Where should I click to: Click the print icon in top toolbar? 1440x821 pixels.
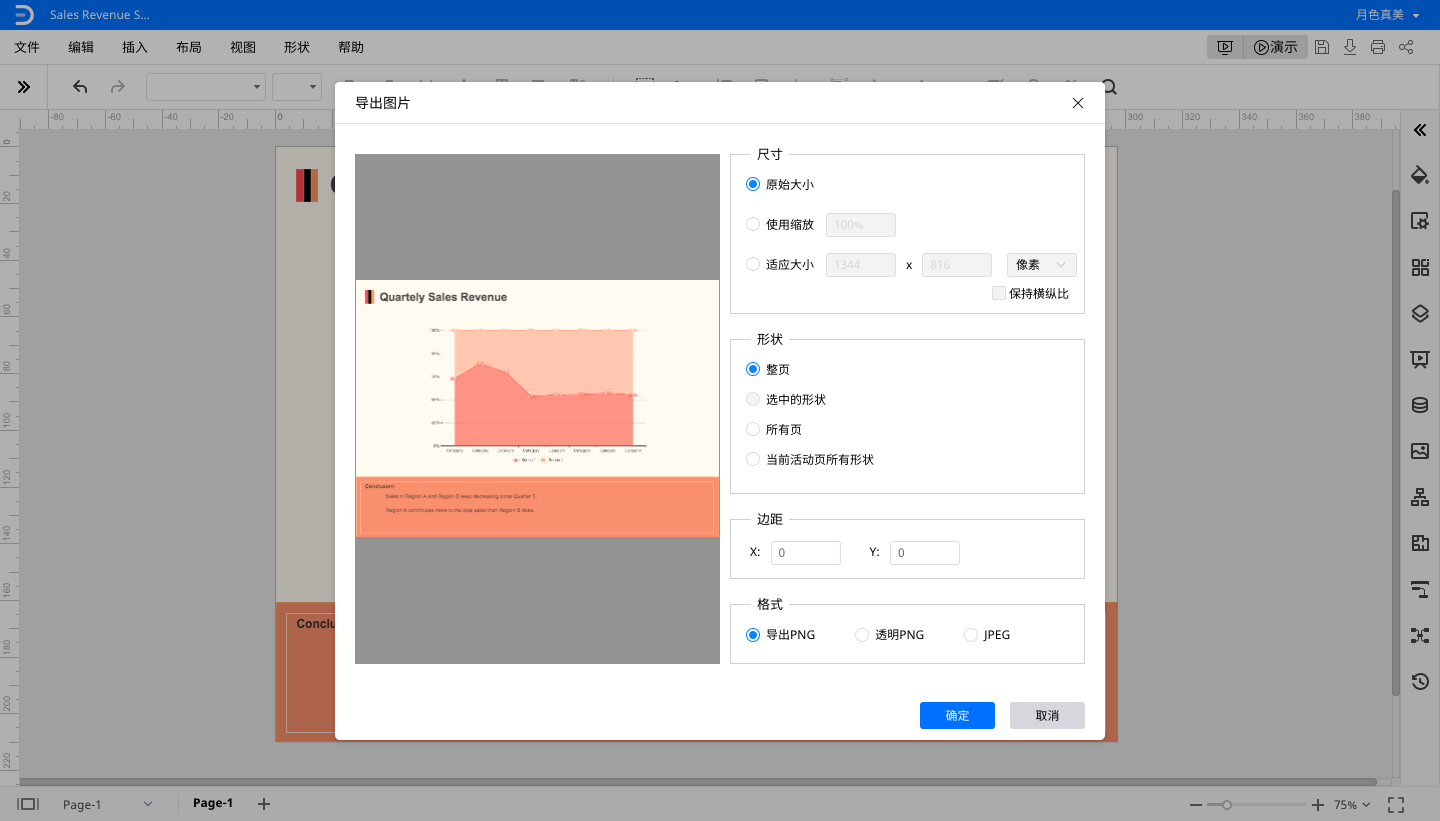click(1378, 47)
